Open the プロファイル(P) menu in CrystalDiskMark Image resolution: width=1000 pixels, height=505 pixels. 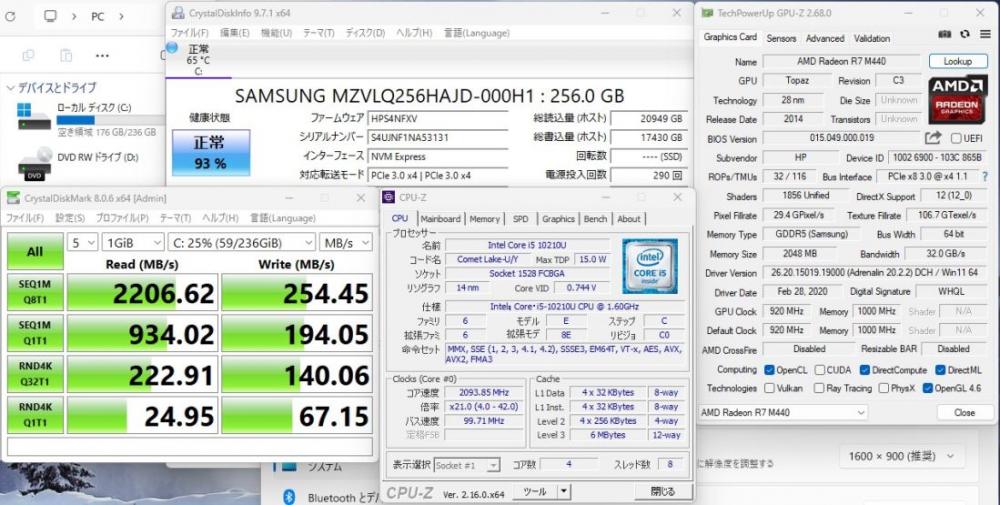click(122, 218)
